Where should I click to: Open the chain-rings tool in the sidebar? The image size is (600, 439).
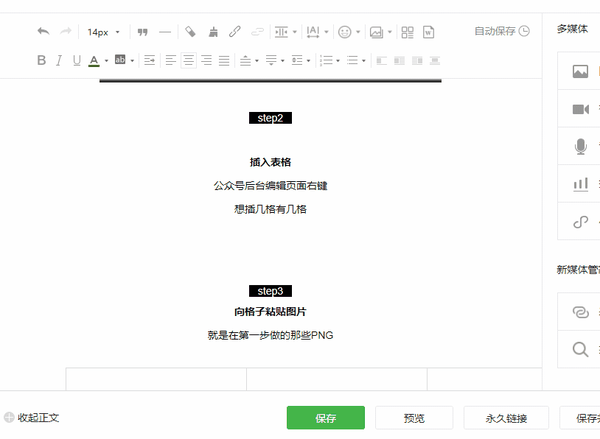pyautogui.click(x=580, y=312)
